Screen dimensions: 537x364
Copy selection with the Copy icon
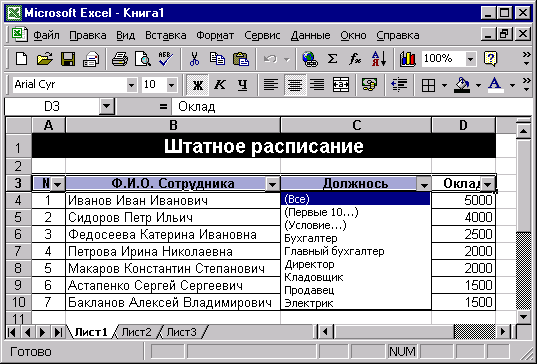click(217, 59)
